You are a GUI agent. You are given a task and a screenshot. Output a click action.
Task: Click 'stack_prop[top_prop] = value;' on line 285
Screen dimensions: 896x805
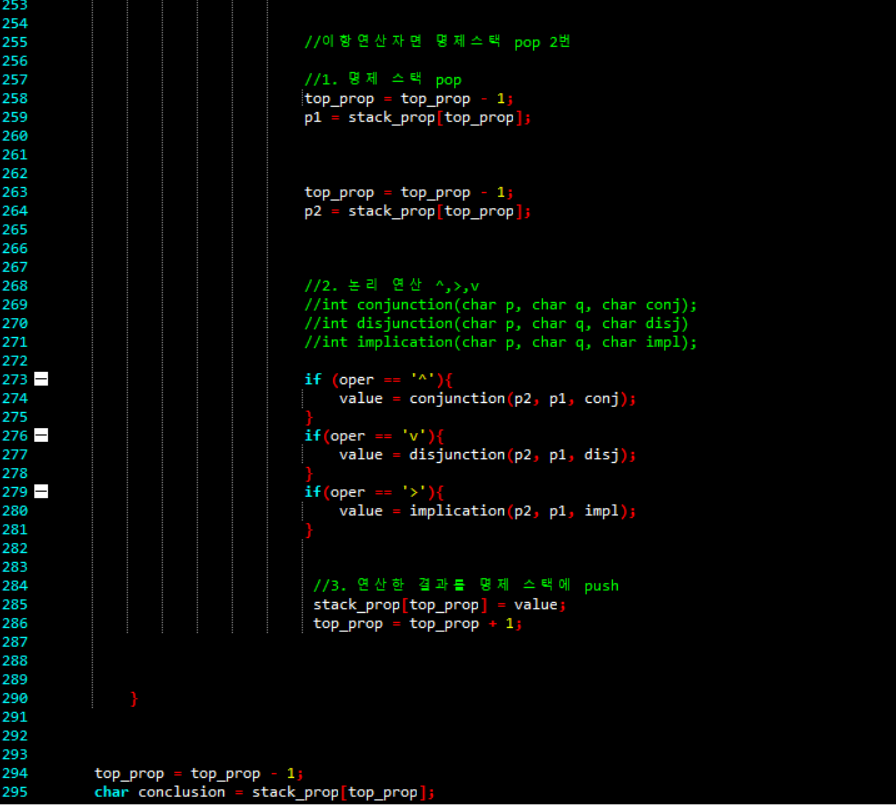coord(439,604)
